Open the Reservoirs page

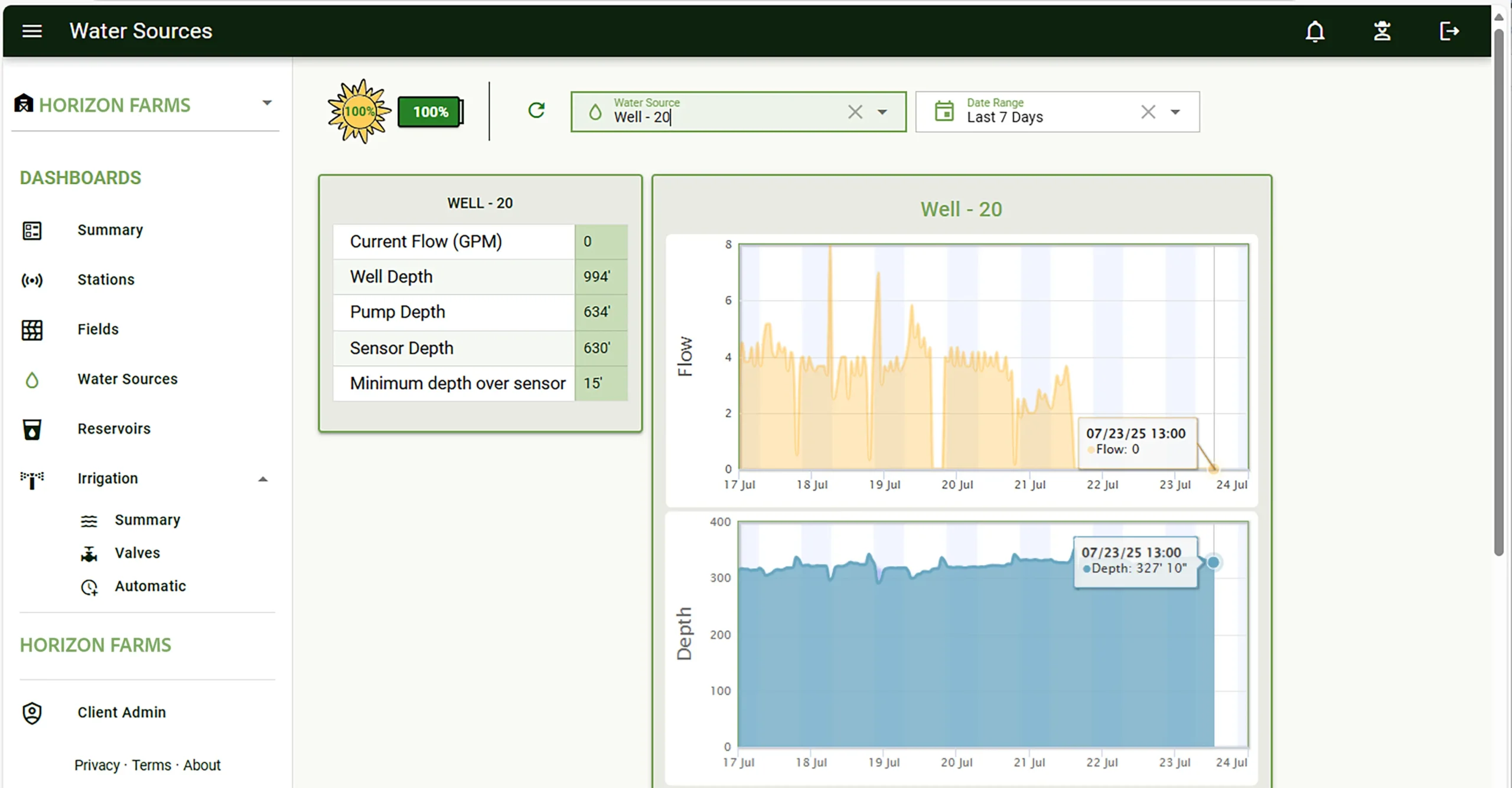113,428
